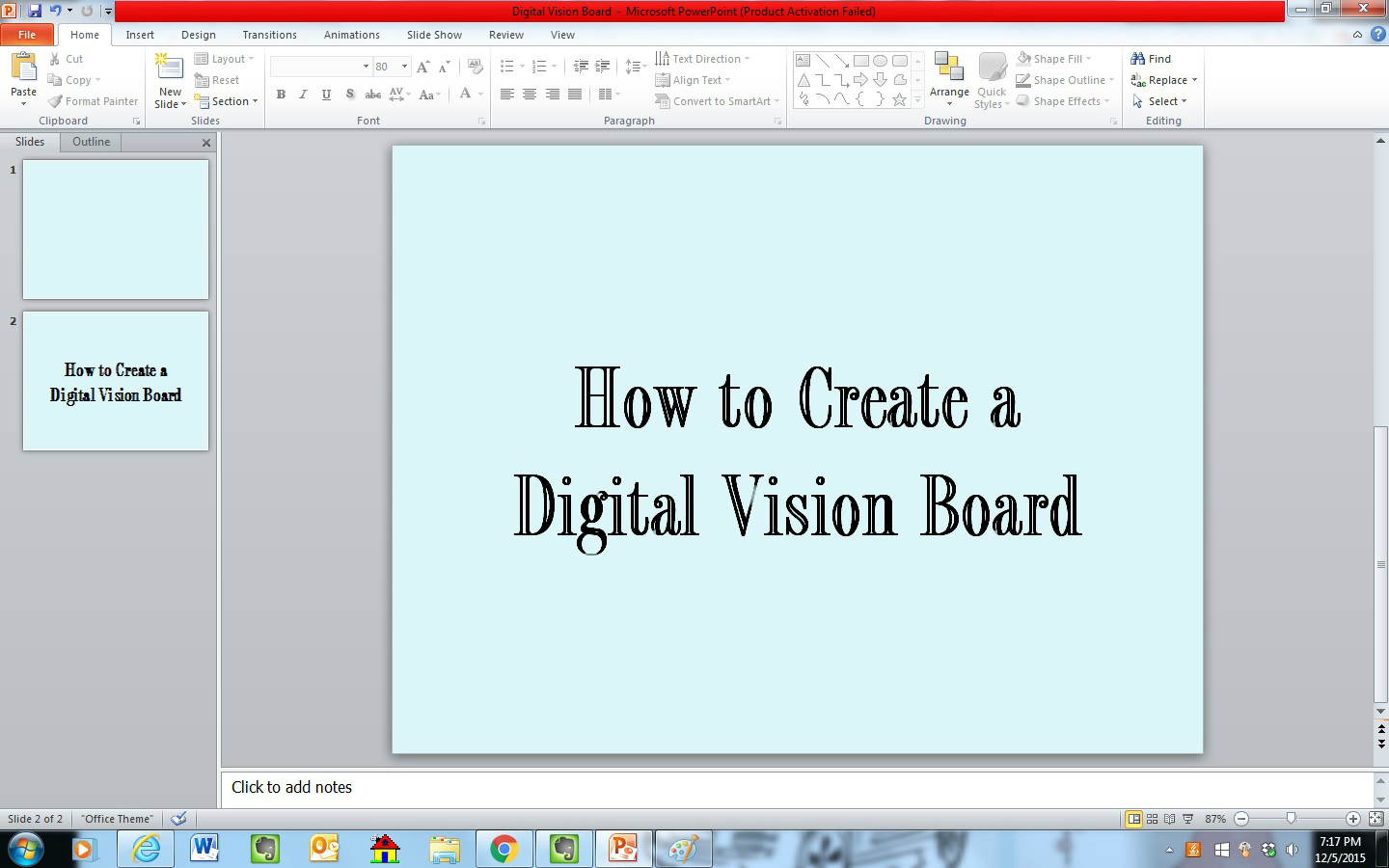Toggle Underline formatting

[x=326, y=95]
